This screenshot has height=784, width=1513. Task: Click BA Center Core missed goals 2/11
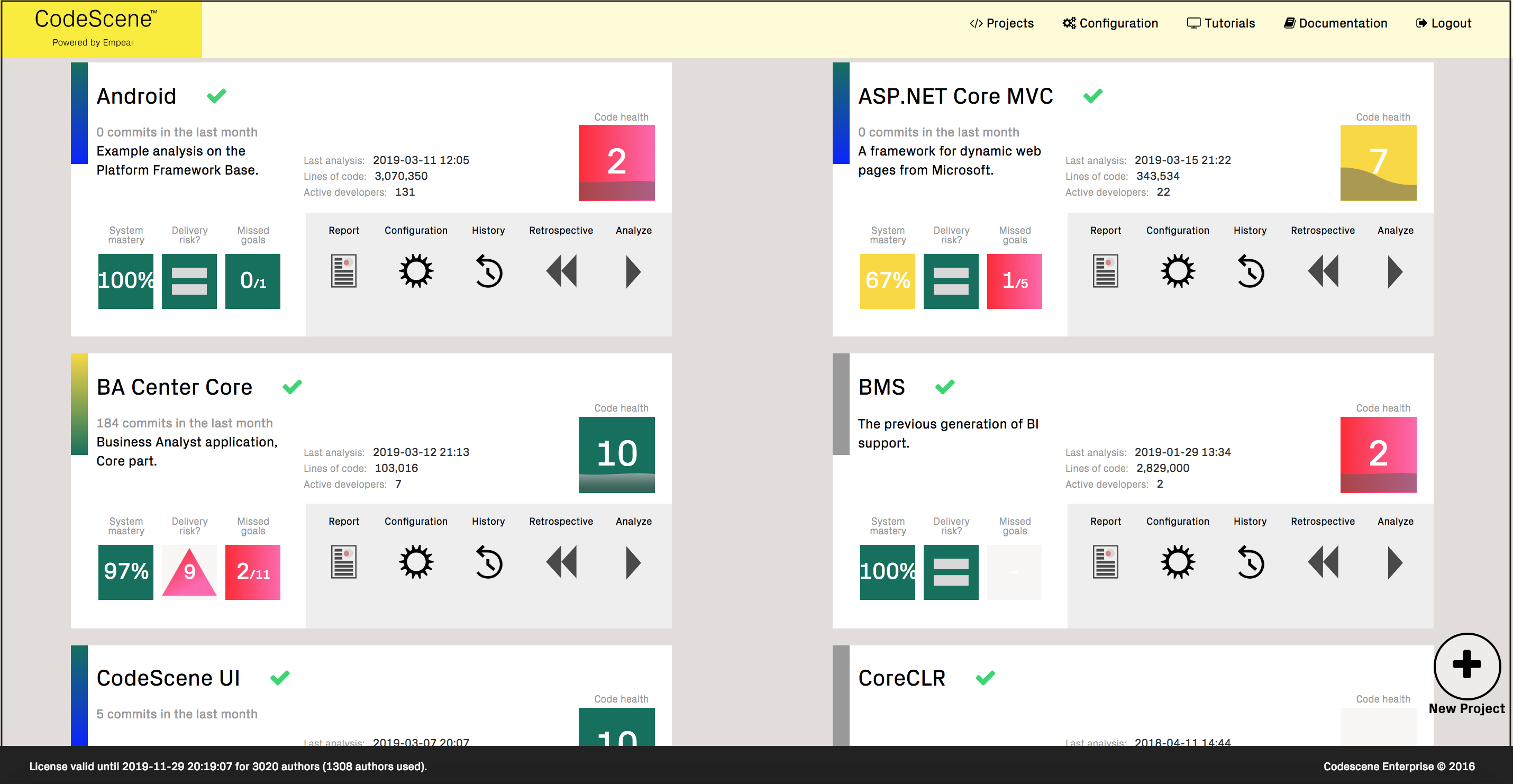[252, 572]
